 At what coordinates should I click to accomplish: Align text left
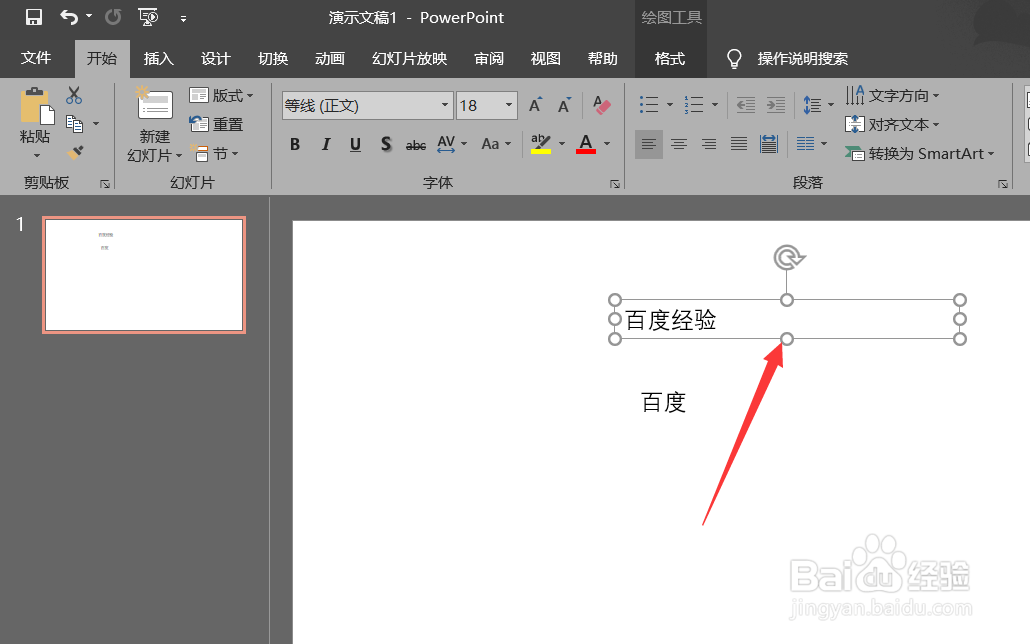(649, 144)
